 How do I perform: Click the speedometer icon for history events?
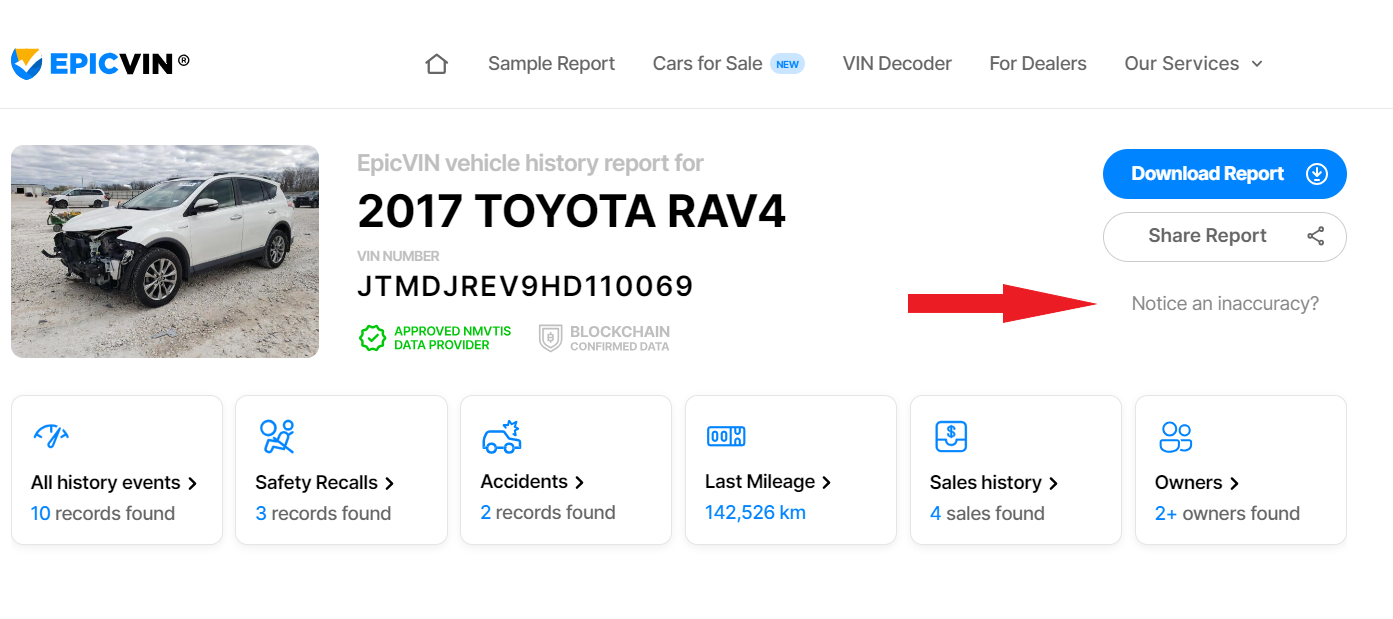coord(50,436)
